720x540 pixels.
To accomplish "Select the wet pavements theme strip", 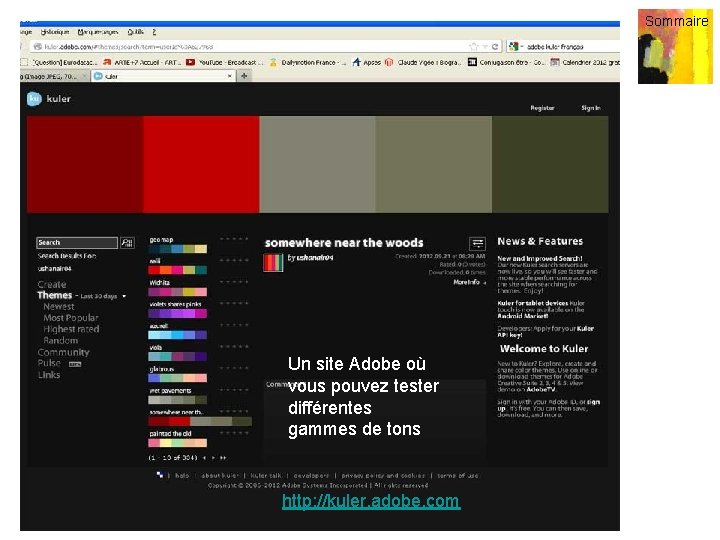I will [x=177, y=400].
